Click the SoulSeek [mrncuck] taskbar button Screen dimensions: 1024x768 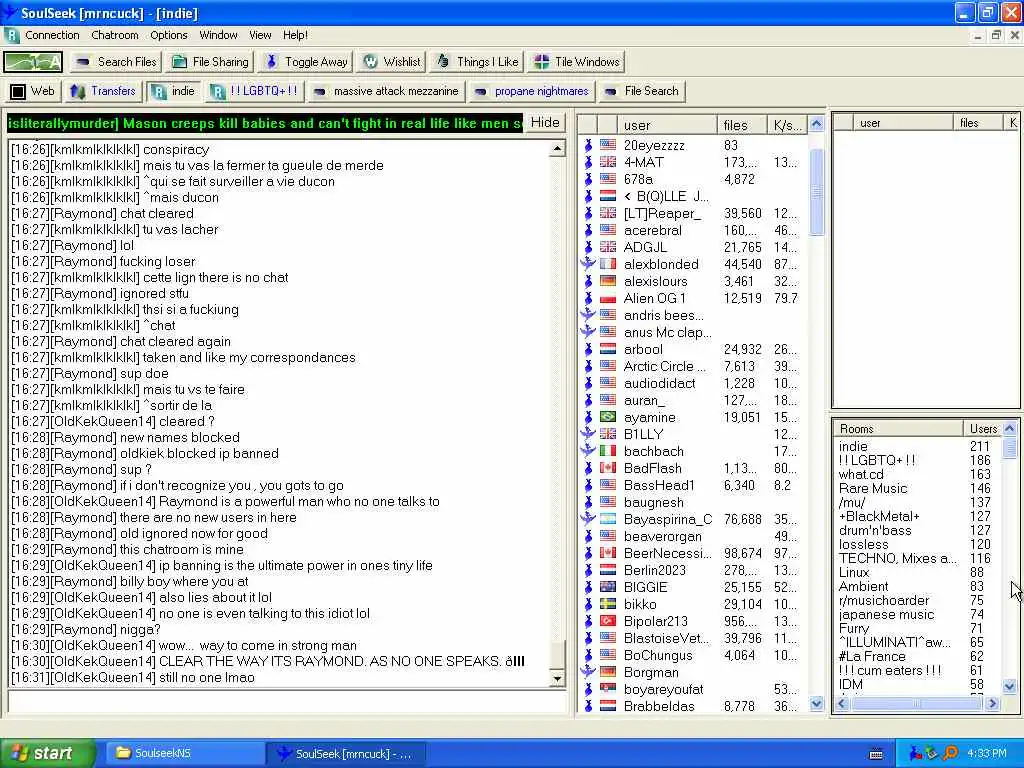pos(346,754)
